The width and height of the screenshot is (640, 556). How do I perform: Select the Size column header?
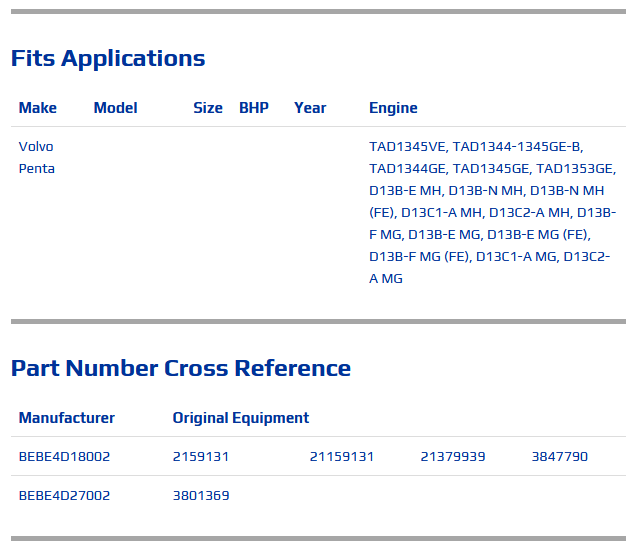[208, 108]
